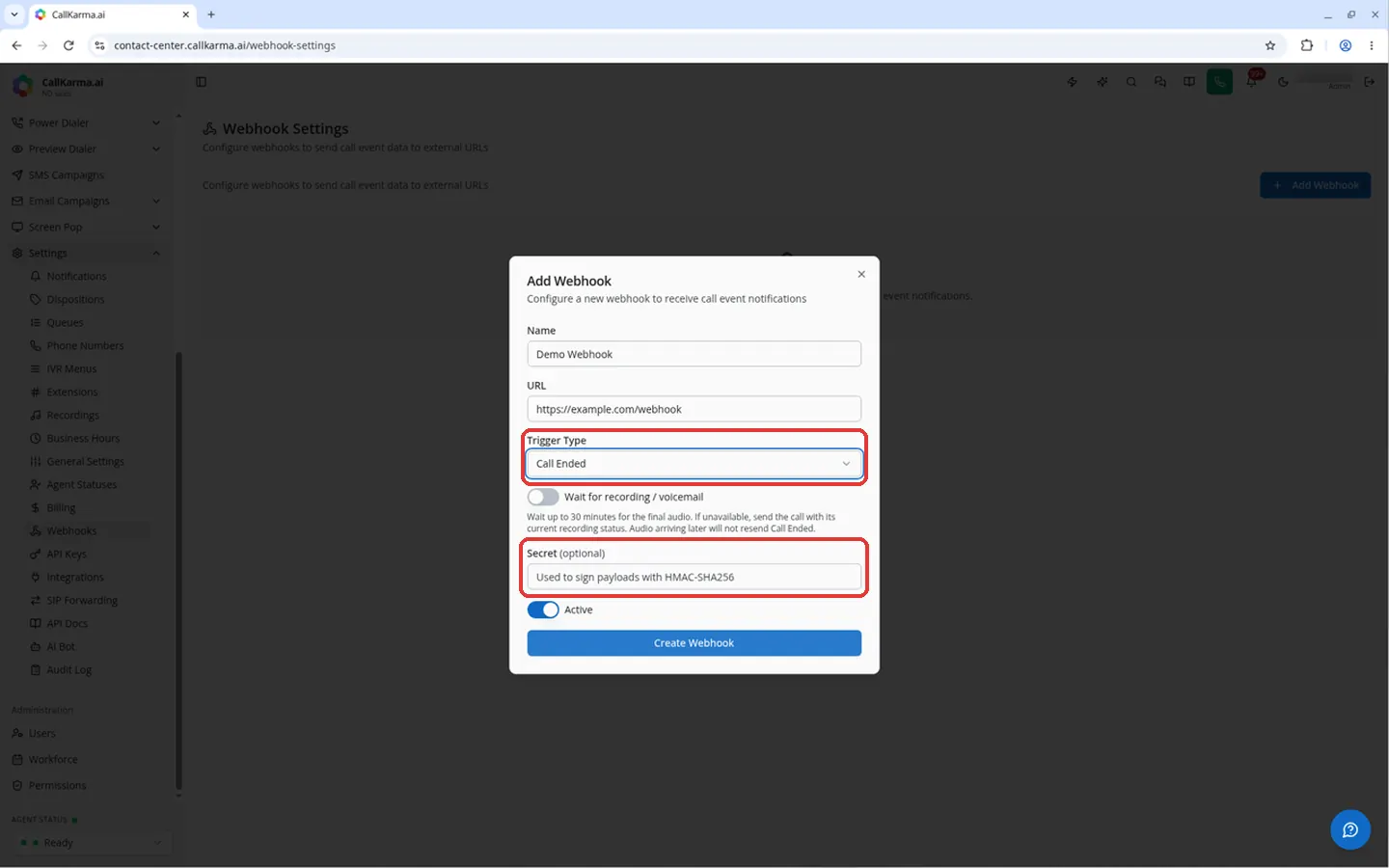Click the open book icon in the header
Viewport: 1389px width, 868px height.
pos(1189,82)
